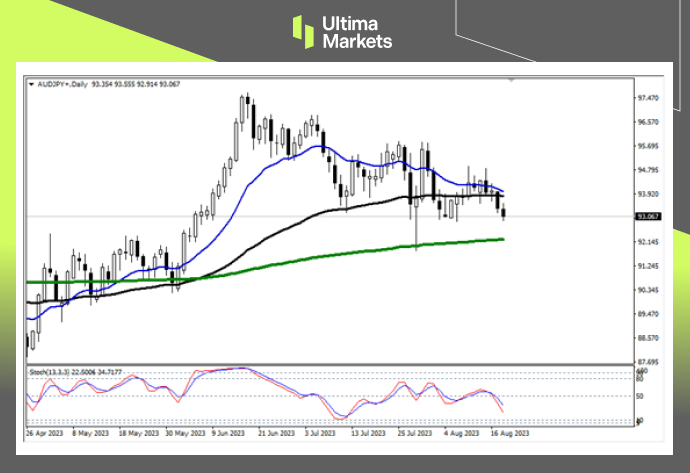Click the Stochastic 80 level label
Image resolution: width=690 pixels, height=473 pixels.
640,379
